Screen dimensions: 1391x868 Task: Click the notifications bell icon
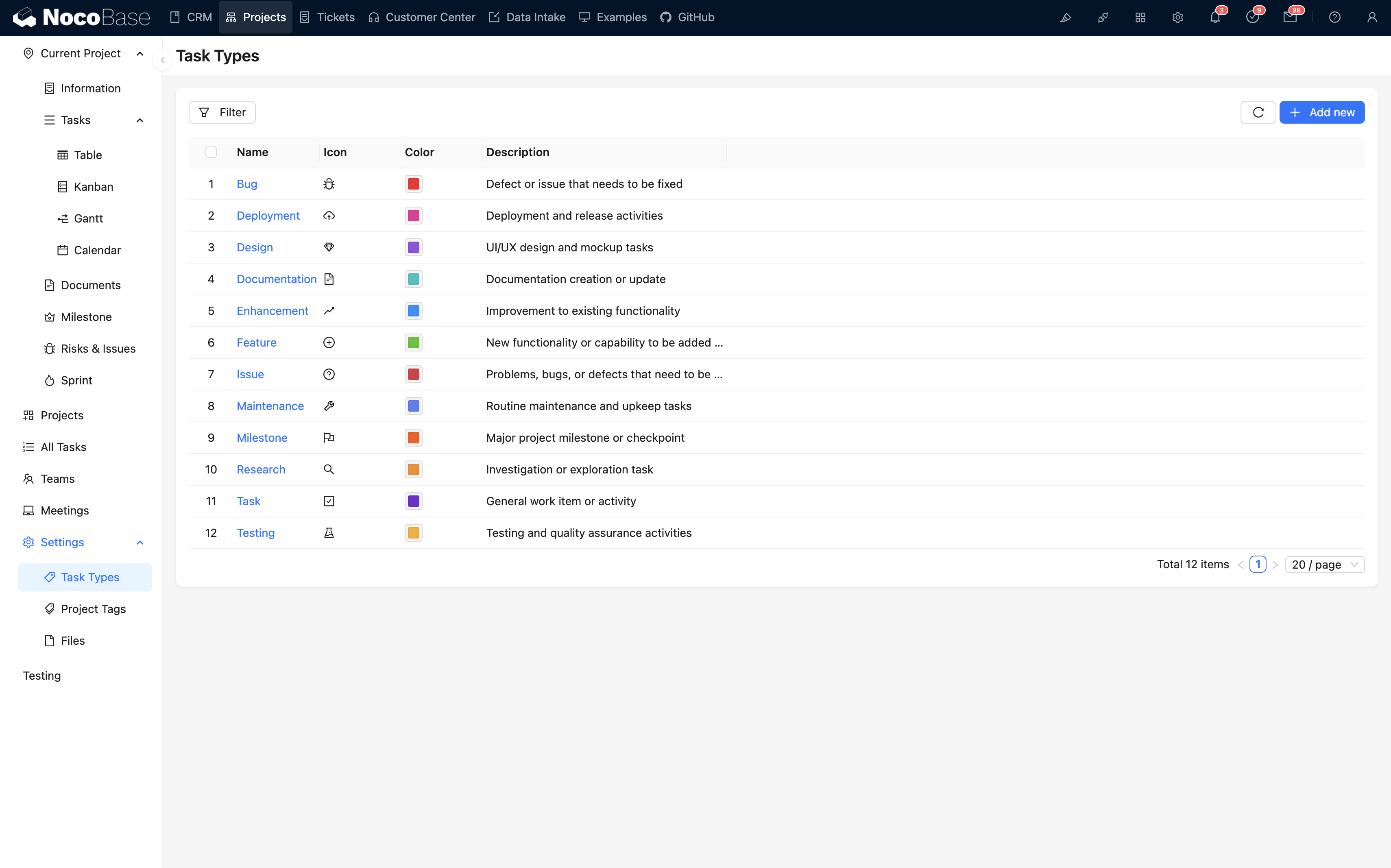(1215, 17)
